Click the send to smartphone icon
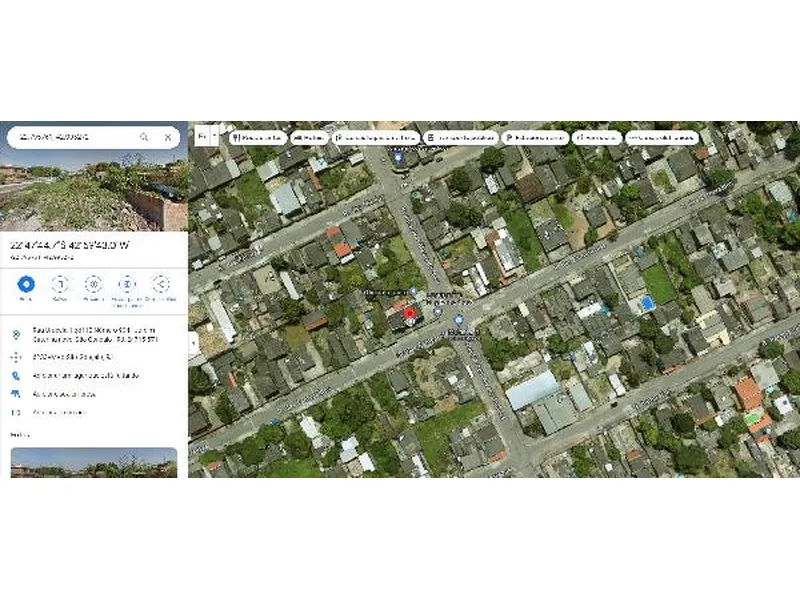The width and height of the screenshot is (800, 600). [x=127, y=284]
